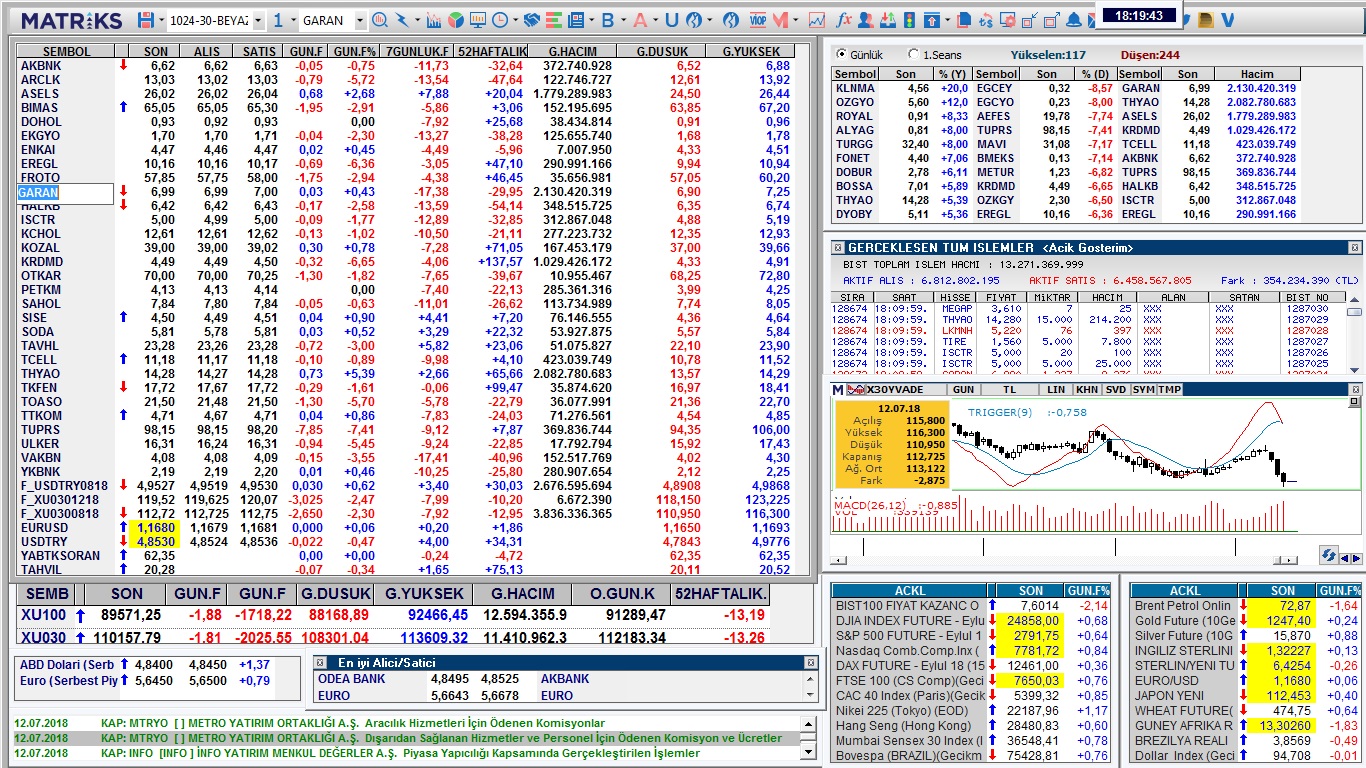Open the line chart toolbar icon
Image resolution: width=1366 pixels, height=768 pixels.
[x=817, y=20]
